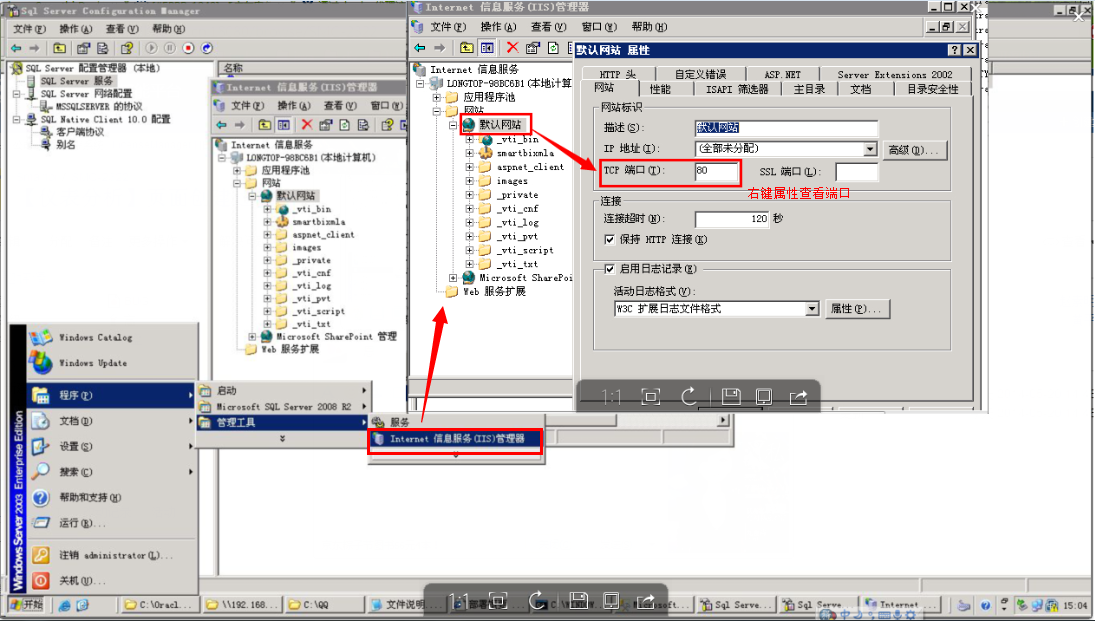Viewport: 1095px width, 621px height.
Task: Click the C:\QQ taskbar button
Action: 324,604
